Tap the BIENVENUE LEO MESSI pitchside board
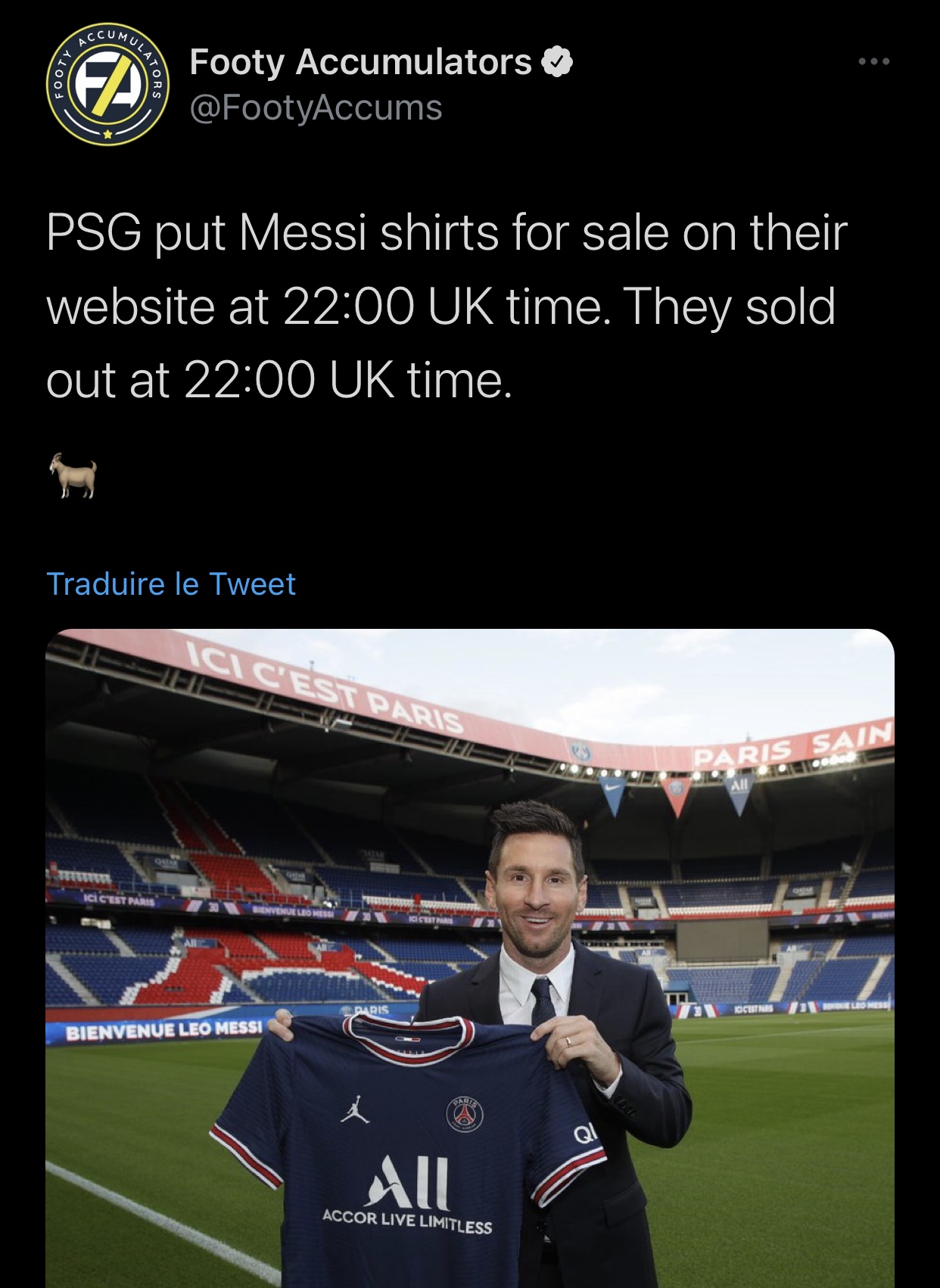The height and width of the screenshot is (1288, 940). tap(163, 1031)
